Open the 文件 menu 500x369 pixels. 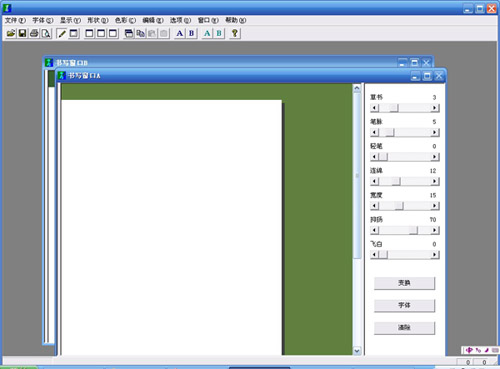point(15,20)
